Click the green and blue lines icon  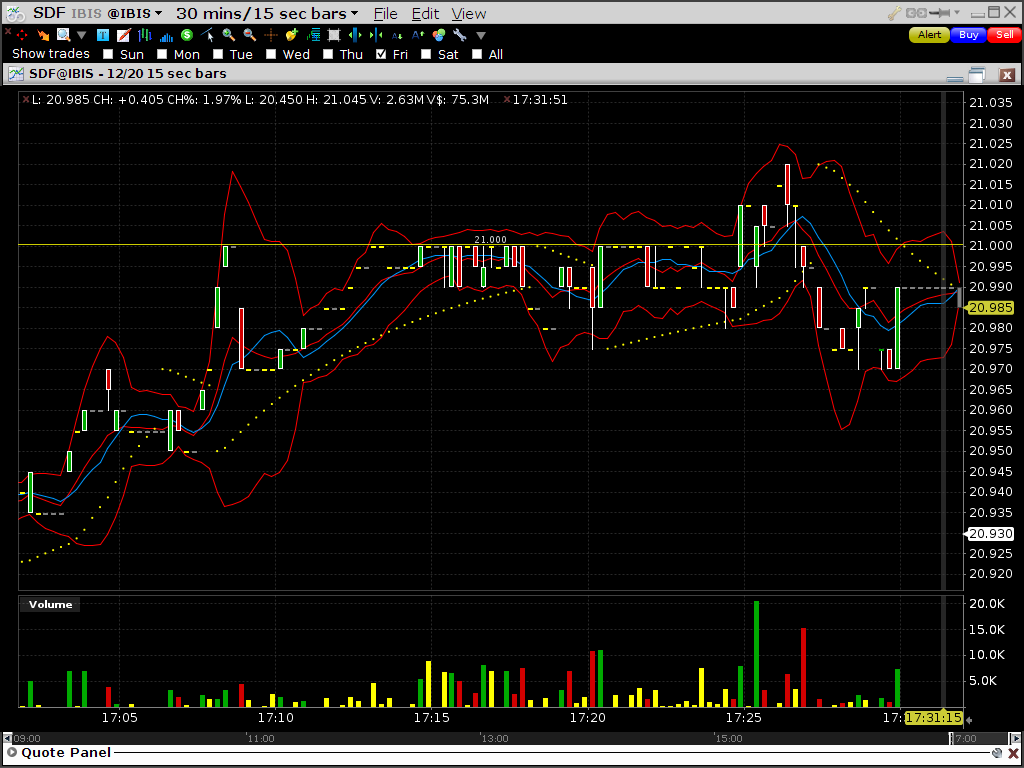click(x=313, y=35)
